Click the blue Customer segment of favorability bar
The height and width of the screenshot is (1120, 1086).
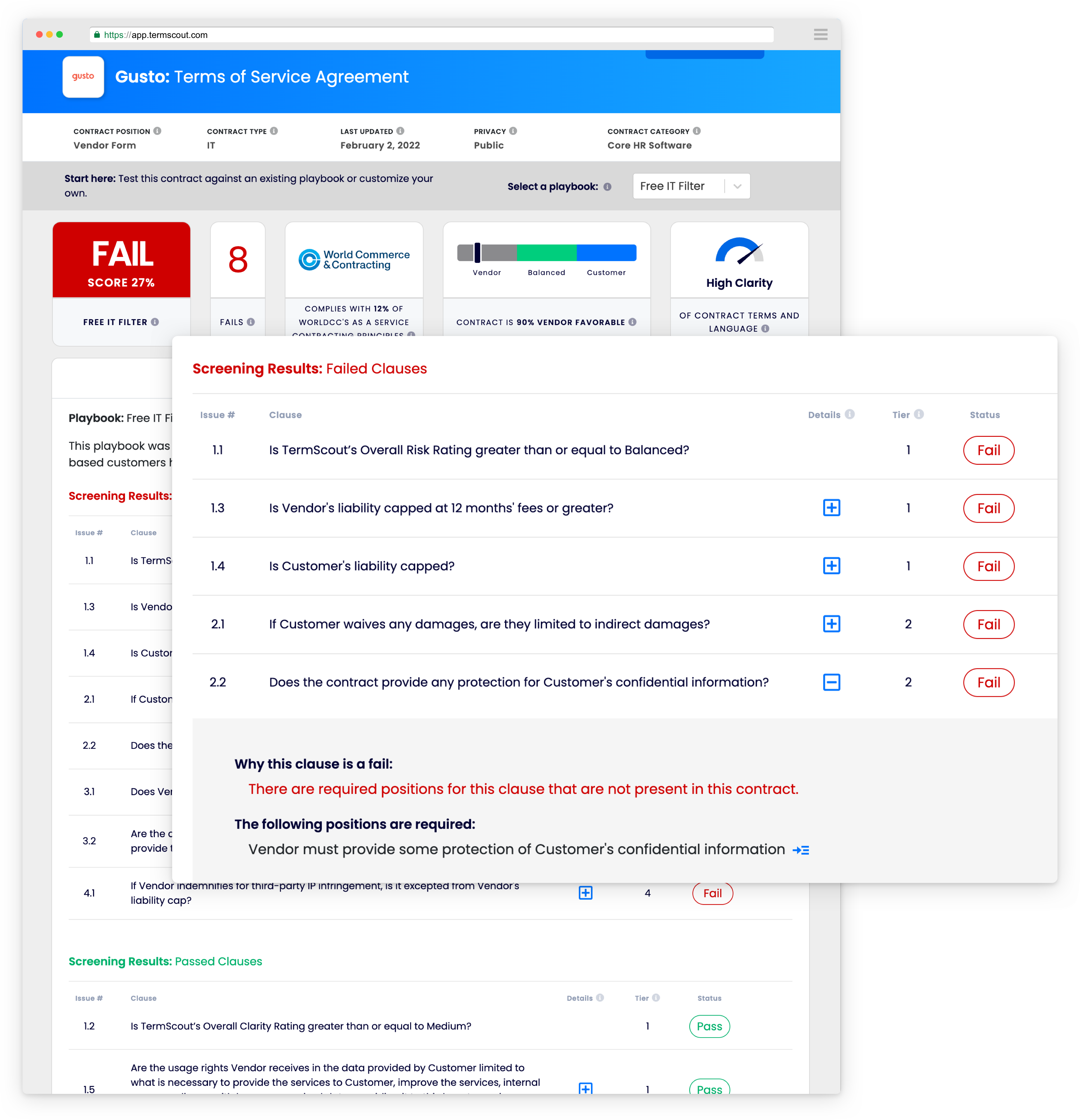coord(607,253)
